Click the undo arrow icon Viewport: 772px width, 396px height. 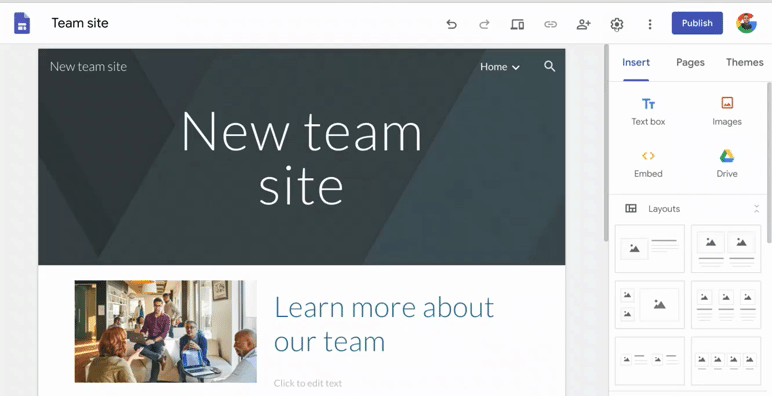pos(451,24)
